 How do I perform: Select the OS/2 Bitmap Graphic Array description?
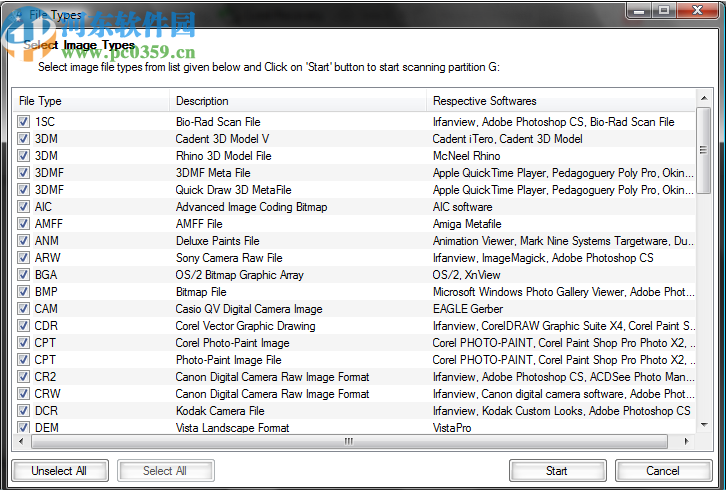[240, 275]
